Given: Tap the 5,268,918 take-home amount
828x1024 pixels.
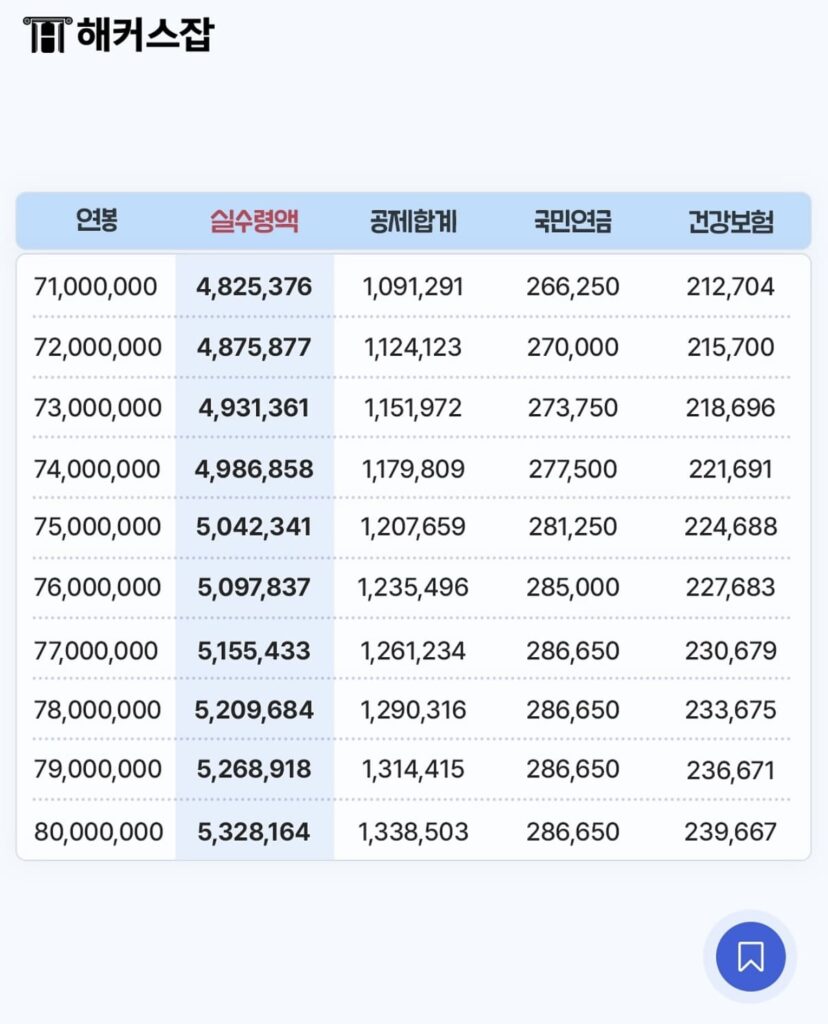Looking at the screenshot, I should tap(254, 770).
